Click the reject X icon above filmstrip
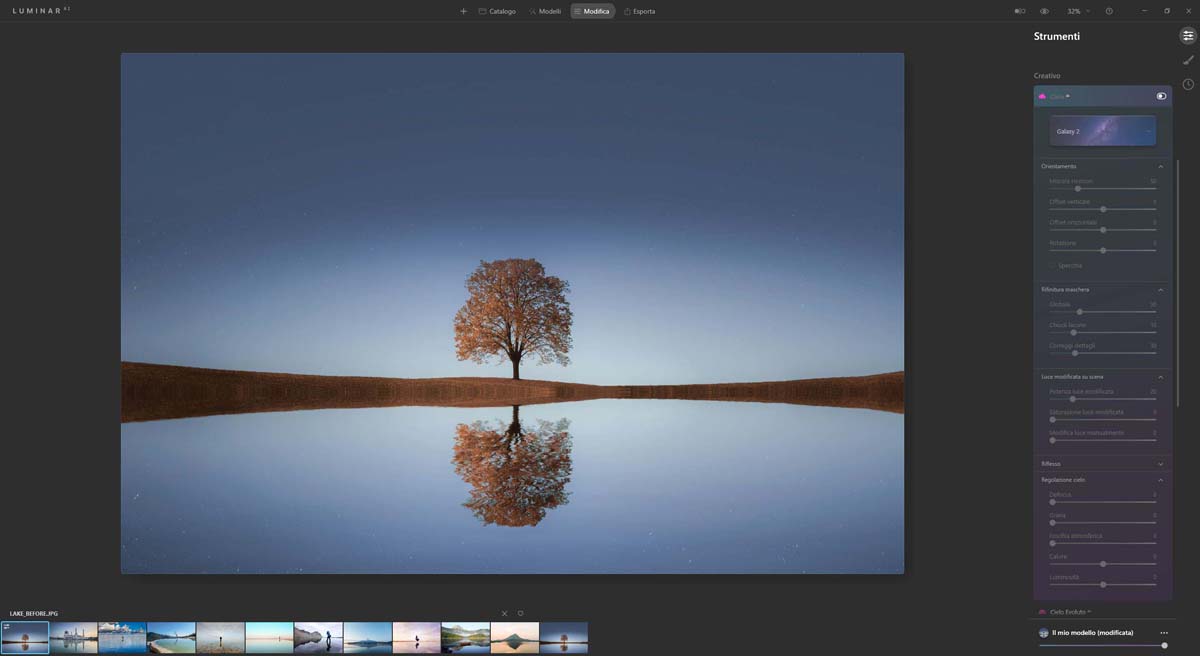1200x656 pixels. click(504, 613)
